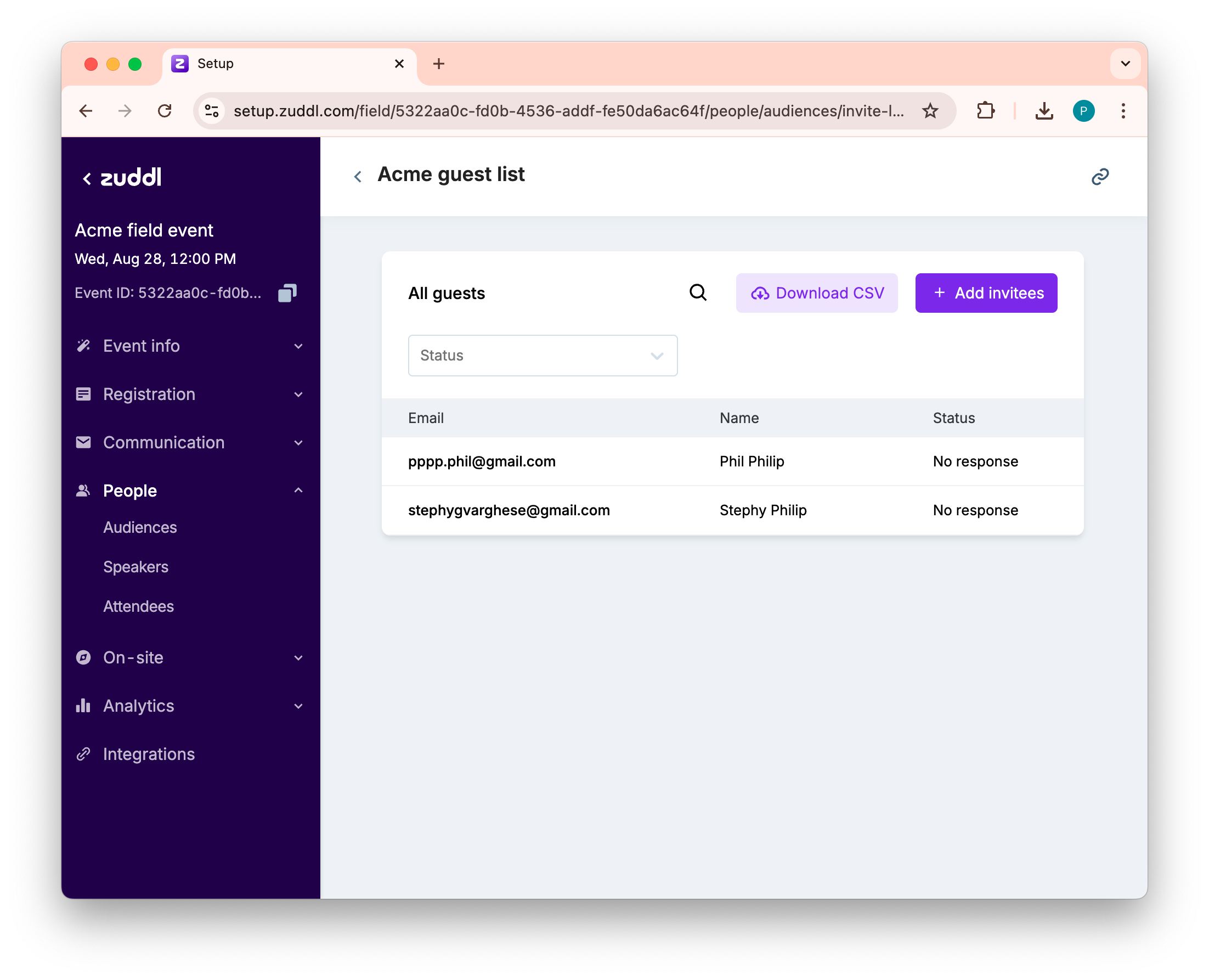Open Audiences under People
1209x980 pixels.
coord(140,527)
